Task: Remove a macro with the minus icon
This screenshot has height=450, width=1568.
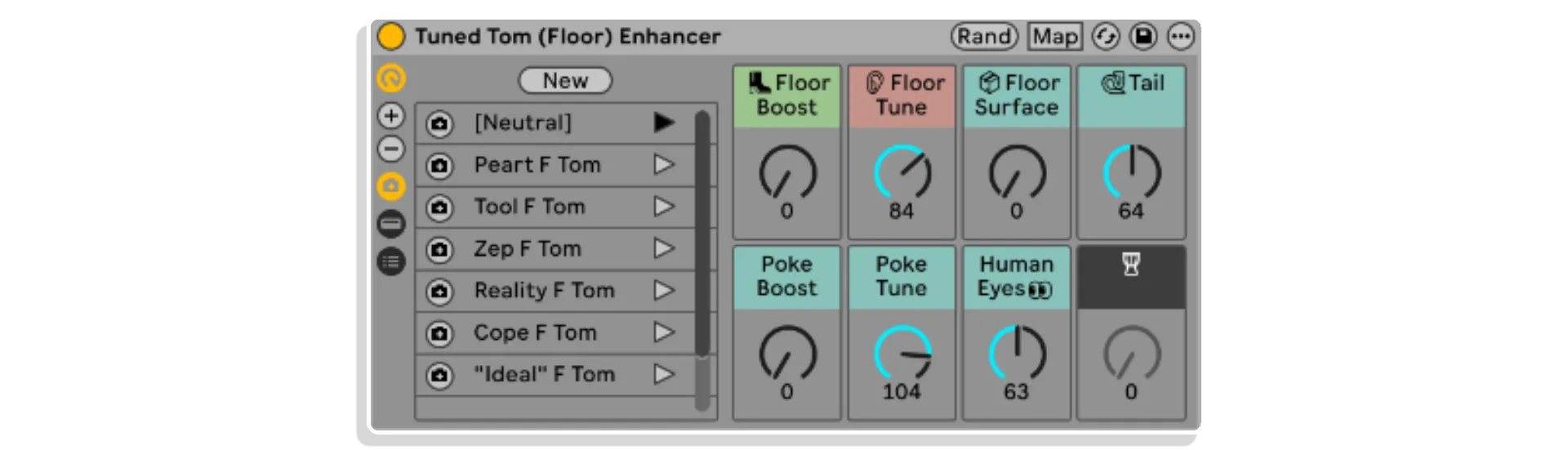Action: pyautogui.click(x=391, y=149)
